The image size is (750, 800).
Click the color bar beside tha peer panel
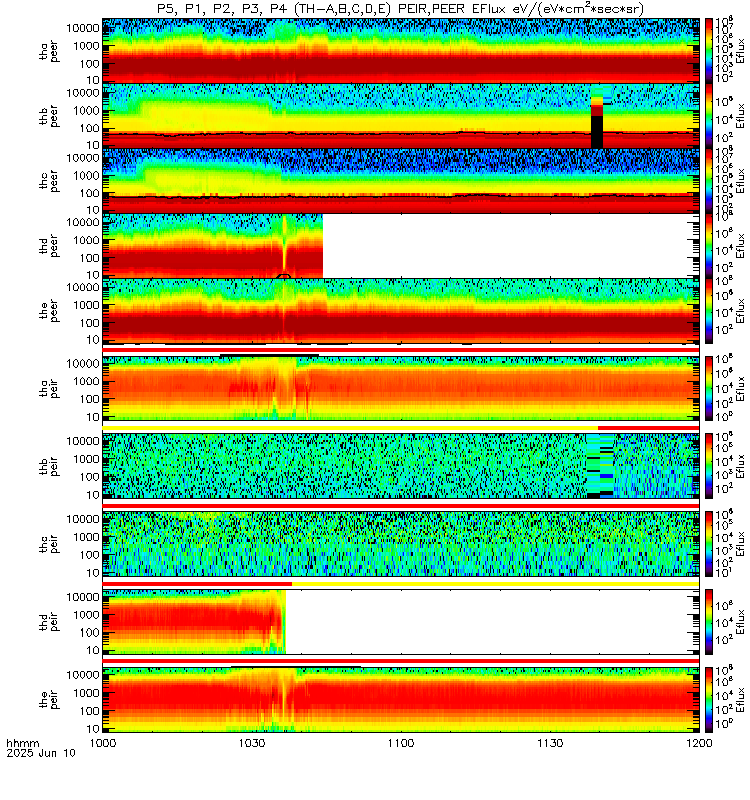[709, 51]
